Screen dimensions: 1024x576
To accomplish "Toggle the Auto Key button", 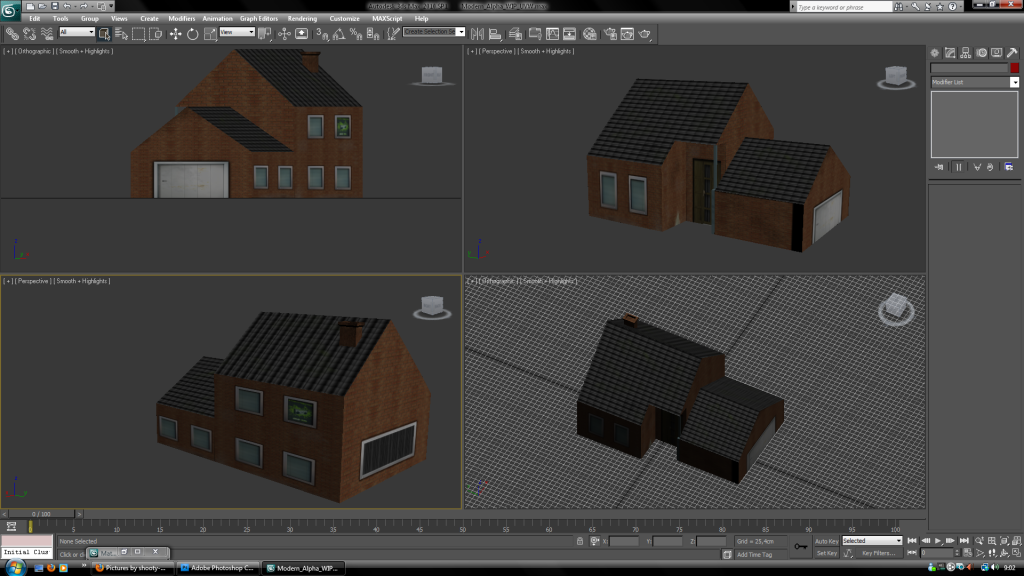I will [826, 541].
